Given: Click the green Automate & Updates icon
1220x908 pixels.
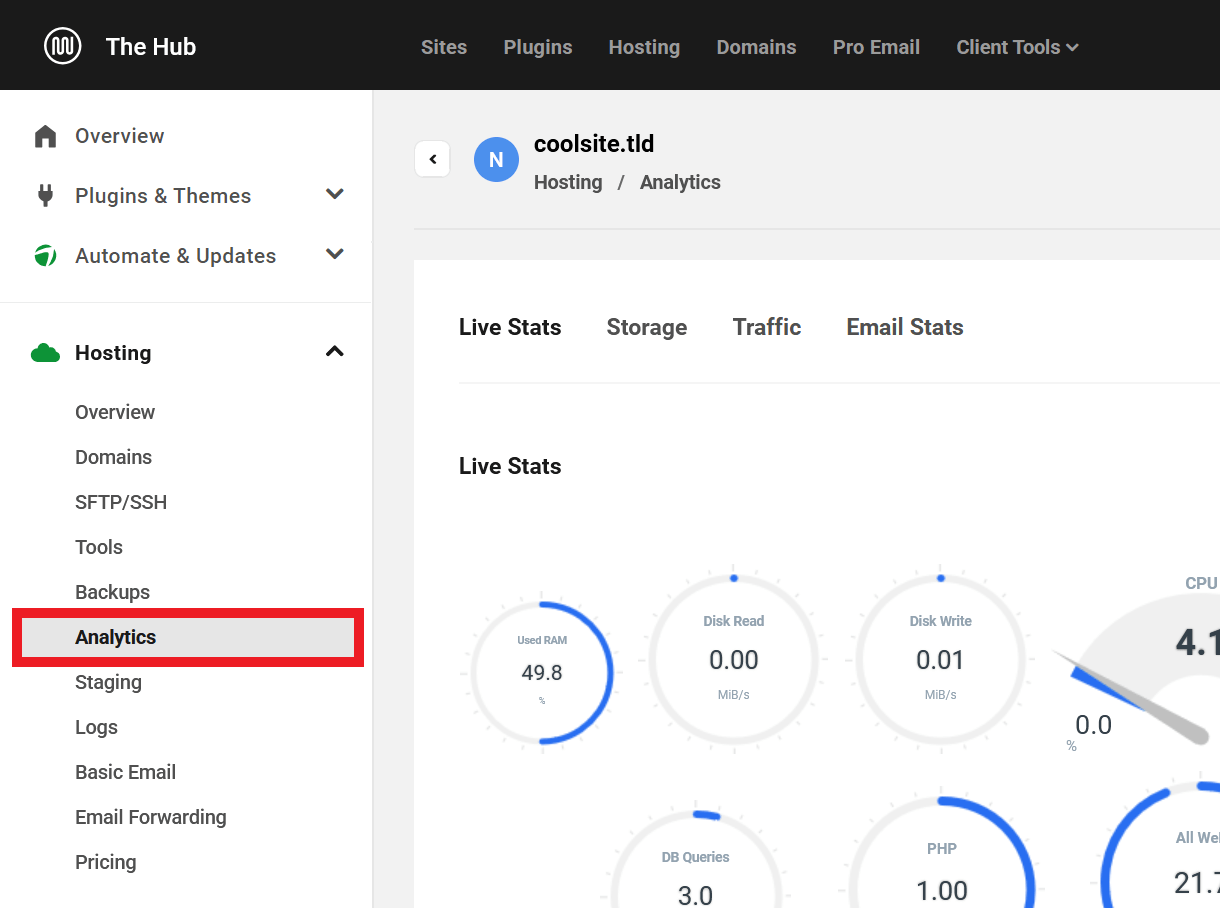Looking at the screenshot, I should tap(45, 256).
